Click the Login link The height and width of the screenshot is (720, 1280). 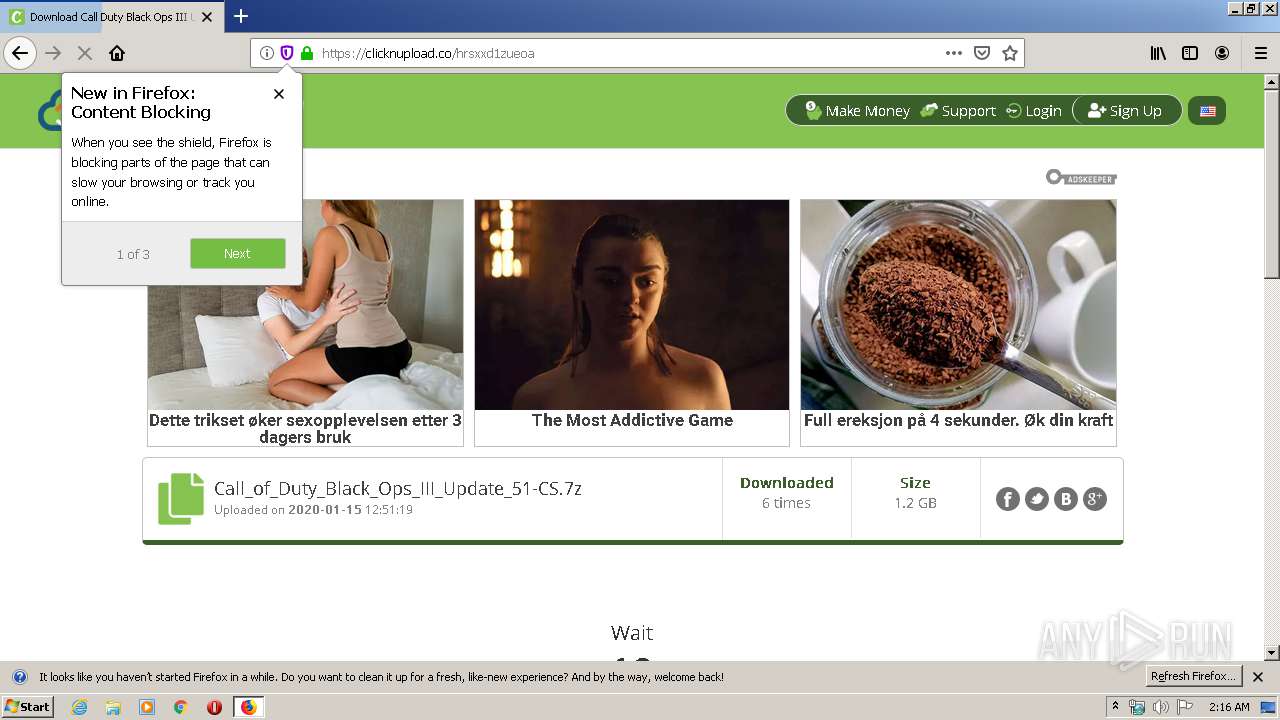(x=1034, y=111)
